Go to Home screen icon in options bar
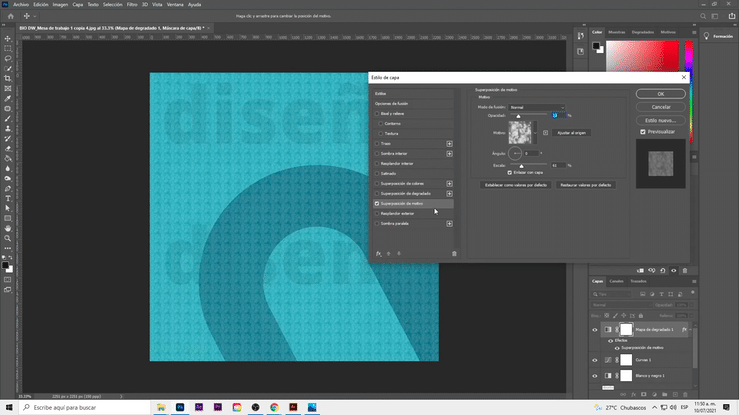 10,16
